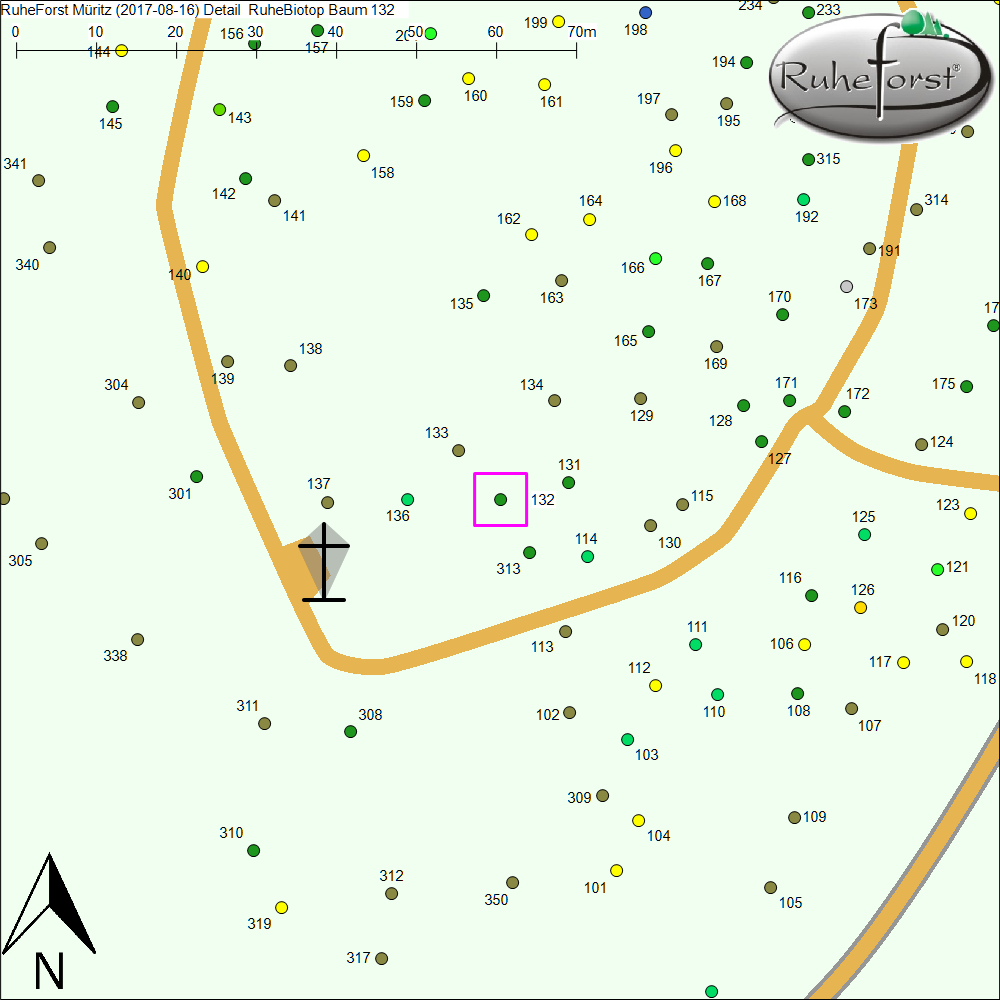Click the yellow tree marker 140
Screen dimensions: 1000x1000
point(203,266)
